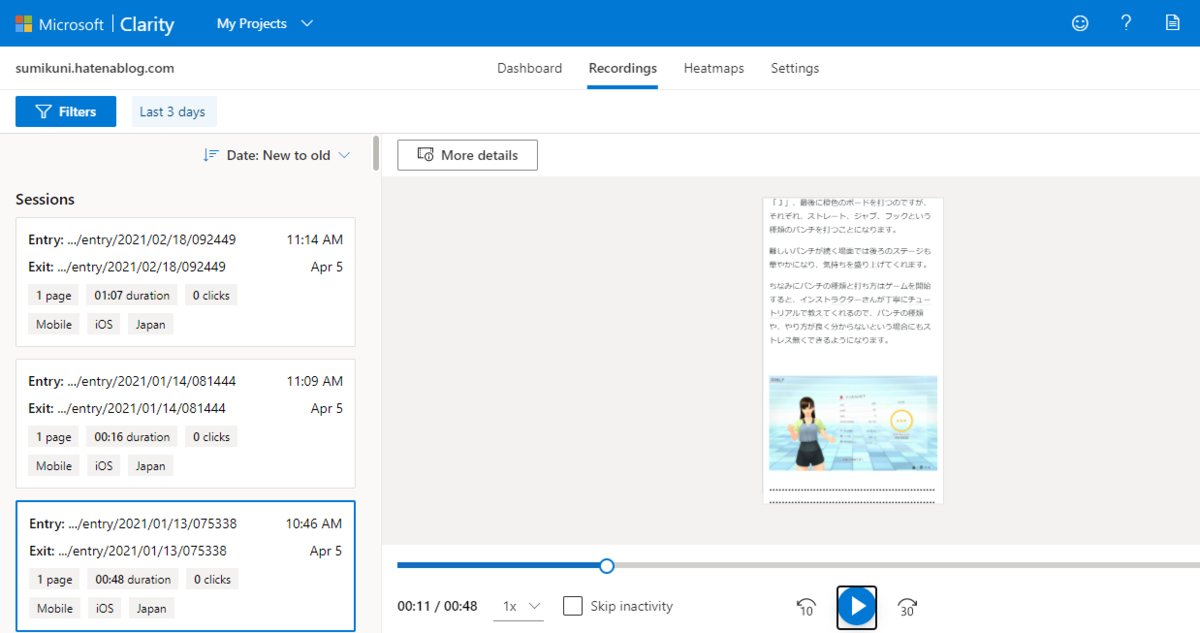
Task: Click the More details button
Action: 467,155
